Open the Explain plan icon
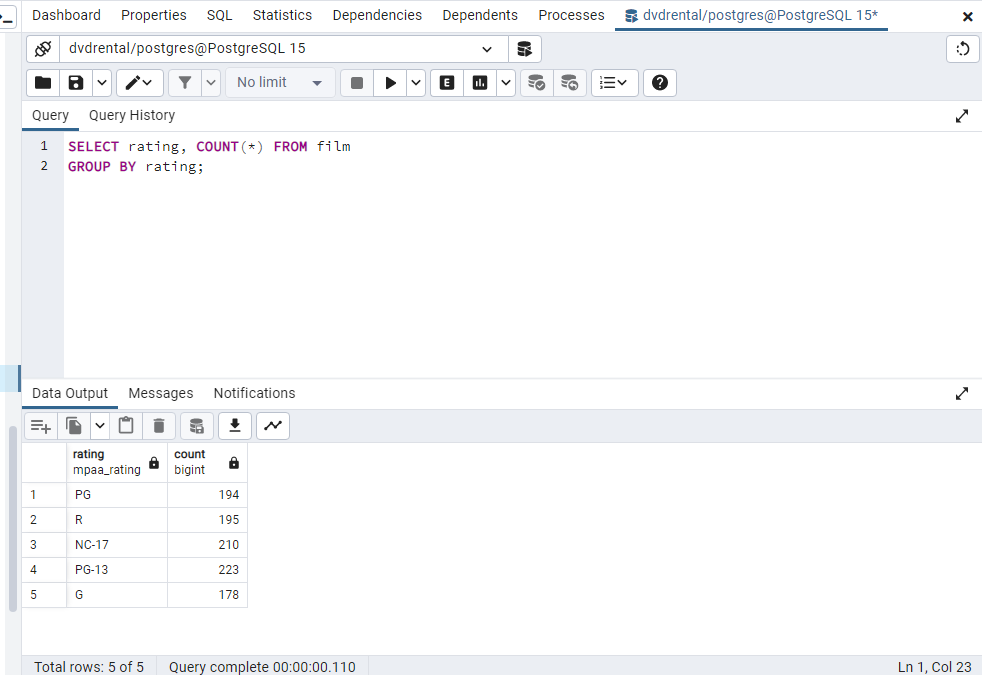The image size is (982, 675). coord(446,82)
